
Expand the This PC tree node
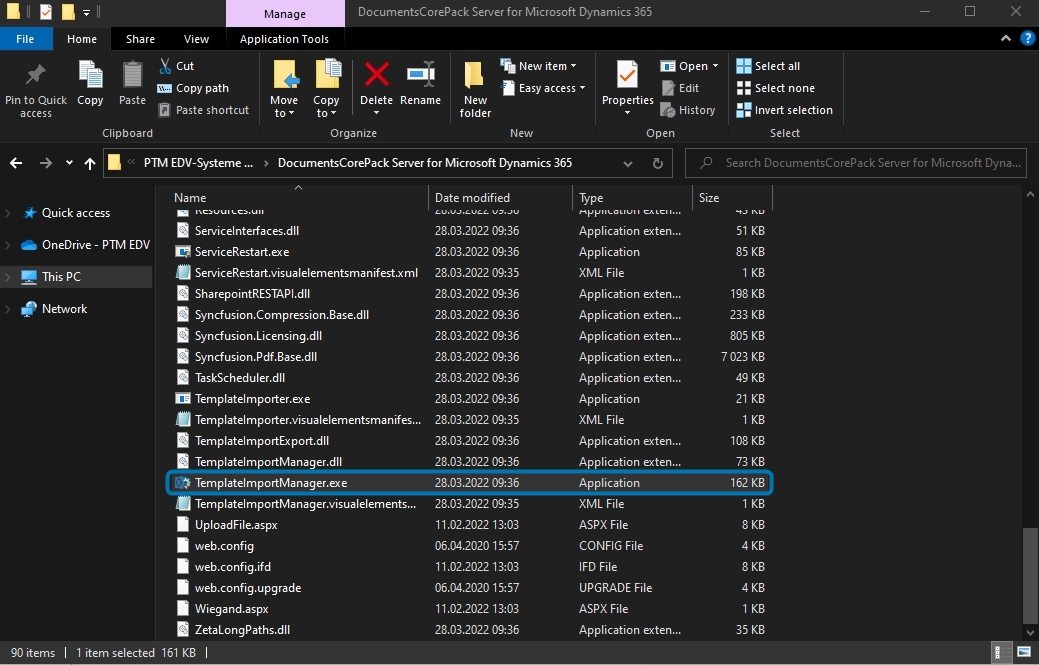8,277
